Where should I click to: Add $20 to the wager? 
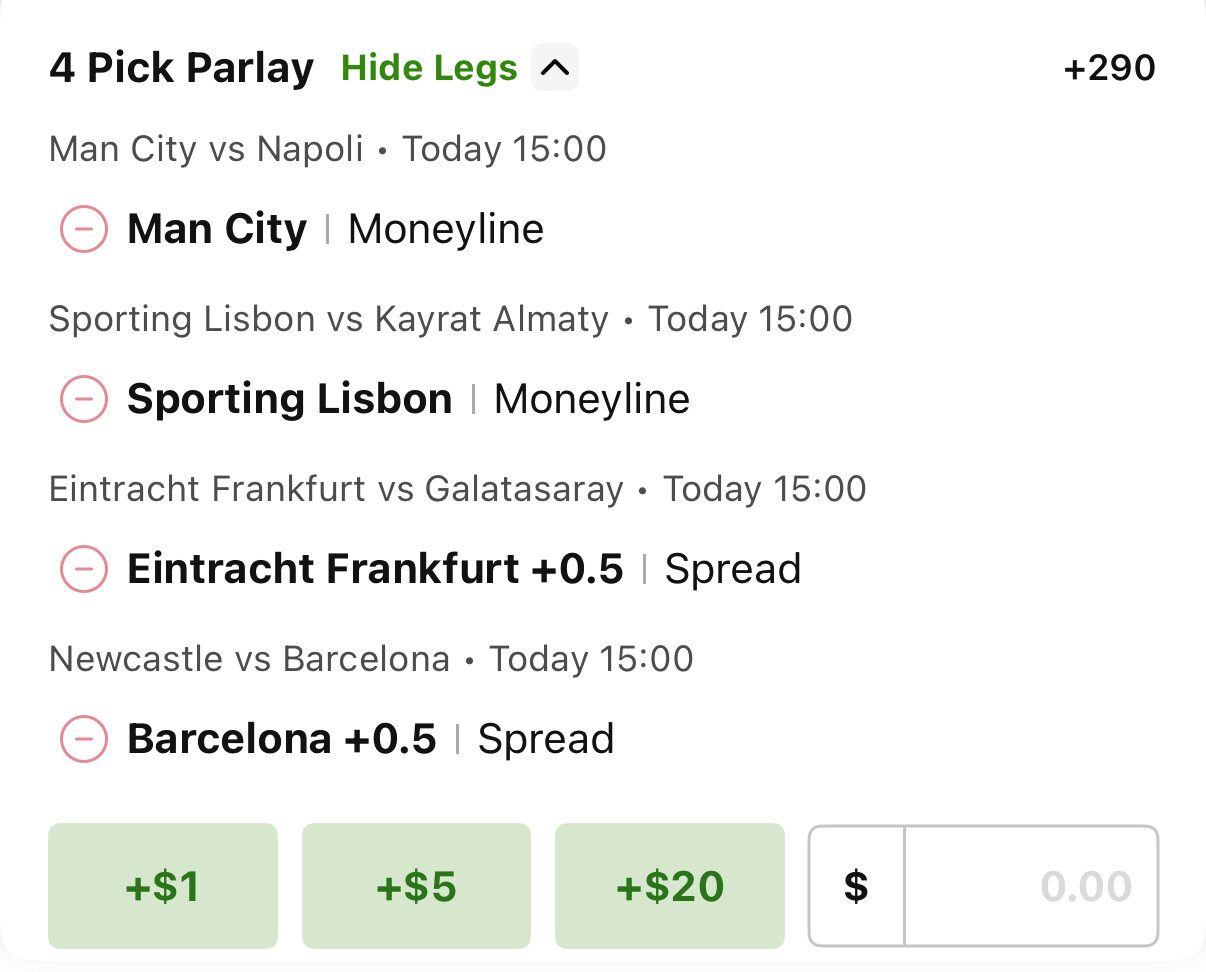[670, 886]
